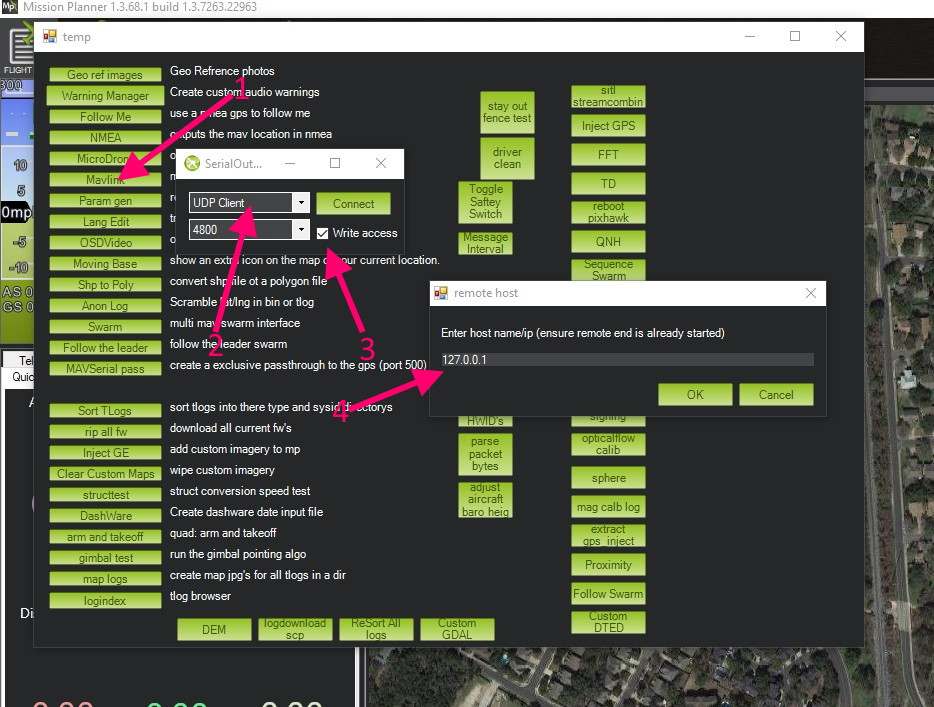Maximize the SerialOutput window
This screenshot has width=934, height=707.
[335, 163]
